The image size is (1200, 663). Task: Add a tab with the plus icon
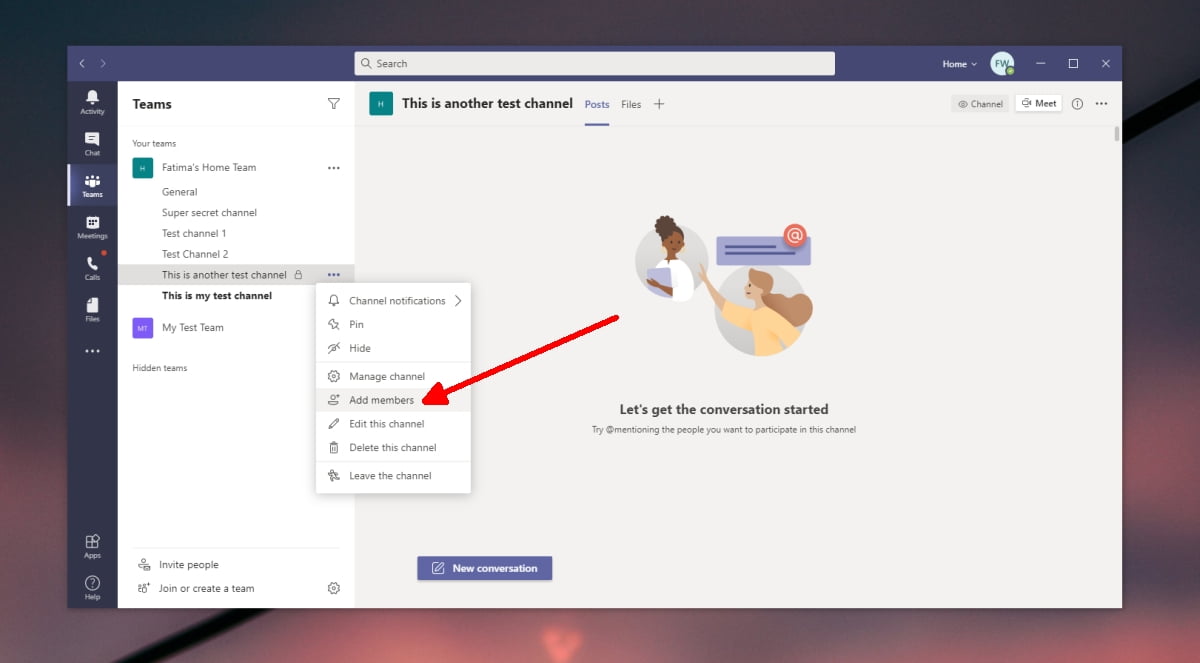coord(658,104)
